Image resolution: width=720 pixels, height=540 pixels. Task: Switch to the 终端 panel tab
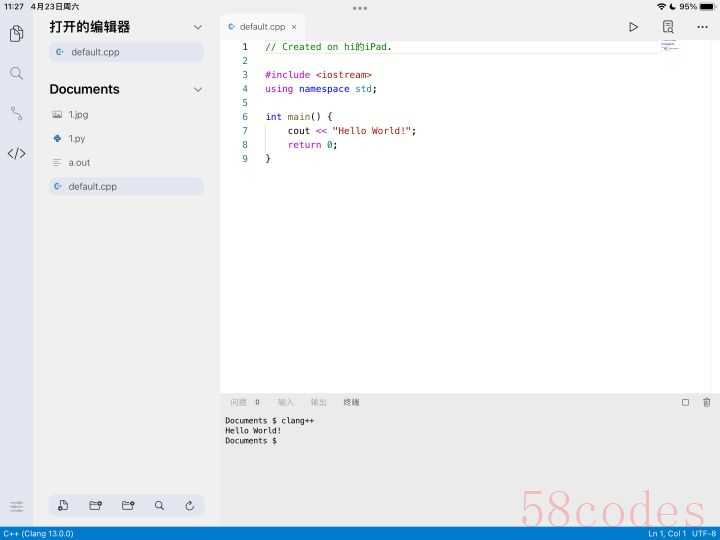pyautogui.click(x=351, y=402)
